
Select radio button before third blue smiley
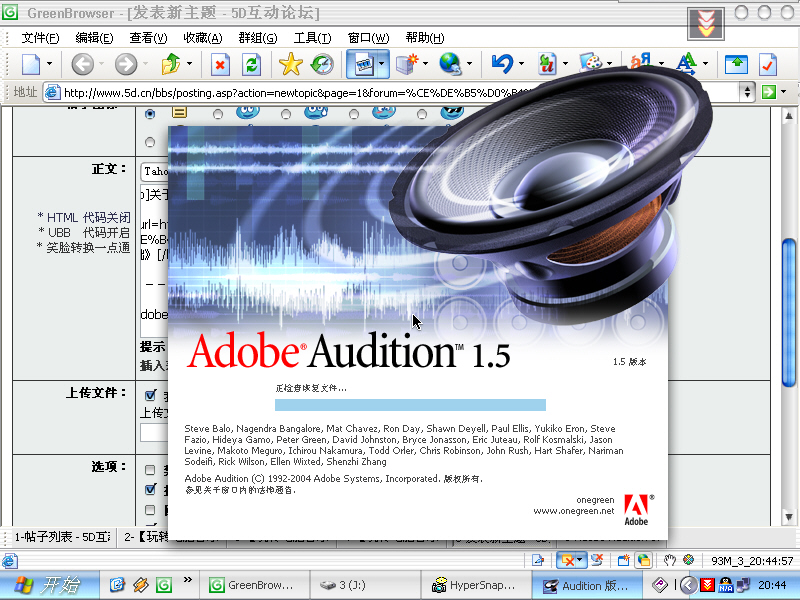pyautogui.click(x=354, y=114)
